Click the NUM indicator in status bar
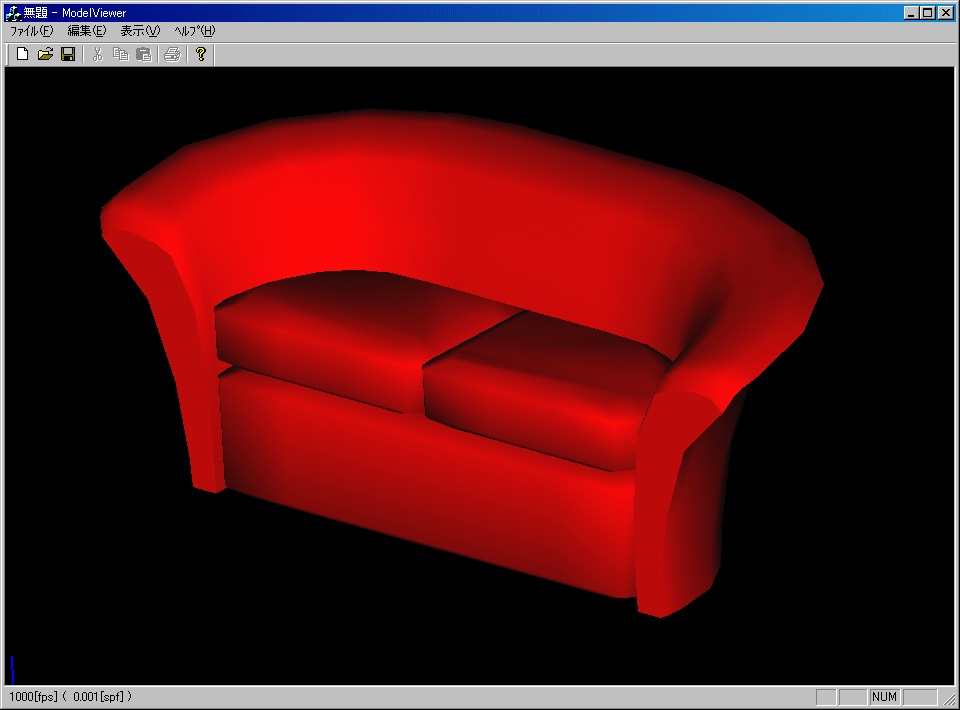Screen dimensions: 960x710 pos(884,697)
